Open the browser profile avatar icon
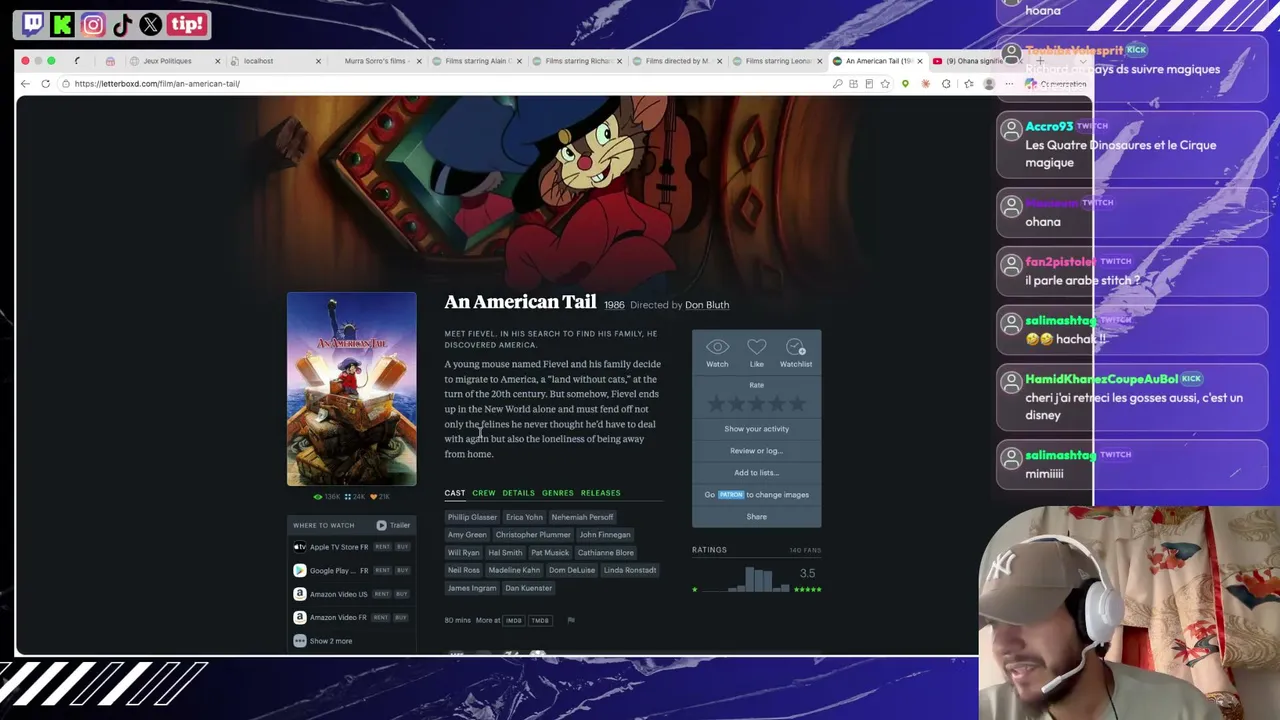The image size is (1280, 720). (989, 84)
